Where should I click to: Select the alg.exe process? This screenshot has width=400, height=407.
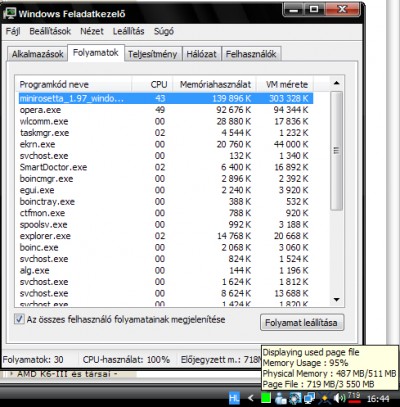click(x=165, y=270)
